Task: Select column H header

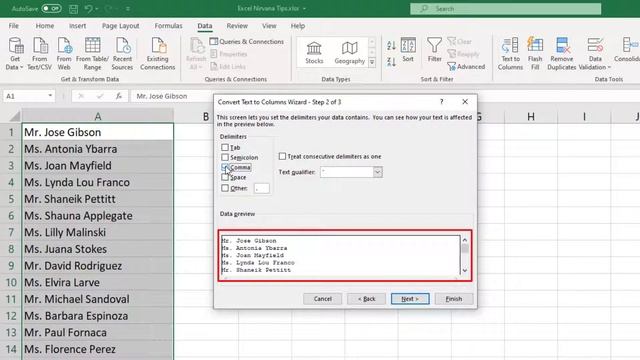Action: pos(531,117)
